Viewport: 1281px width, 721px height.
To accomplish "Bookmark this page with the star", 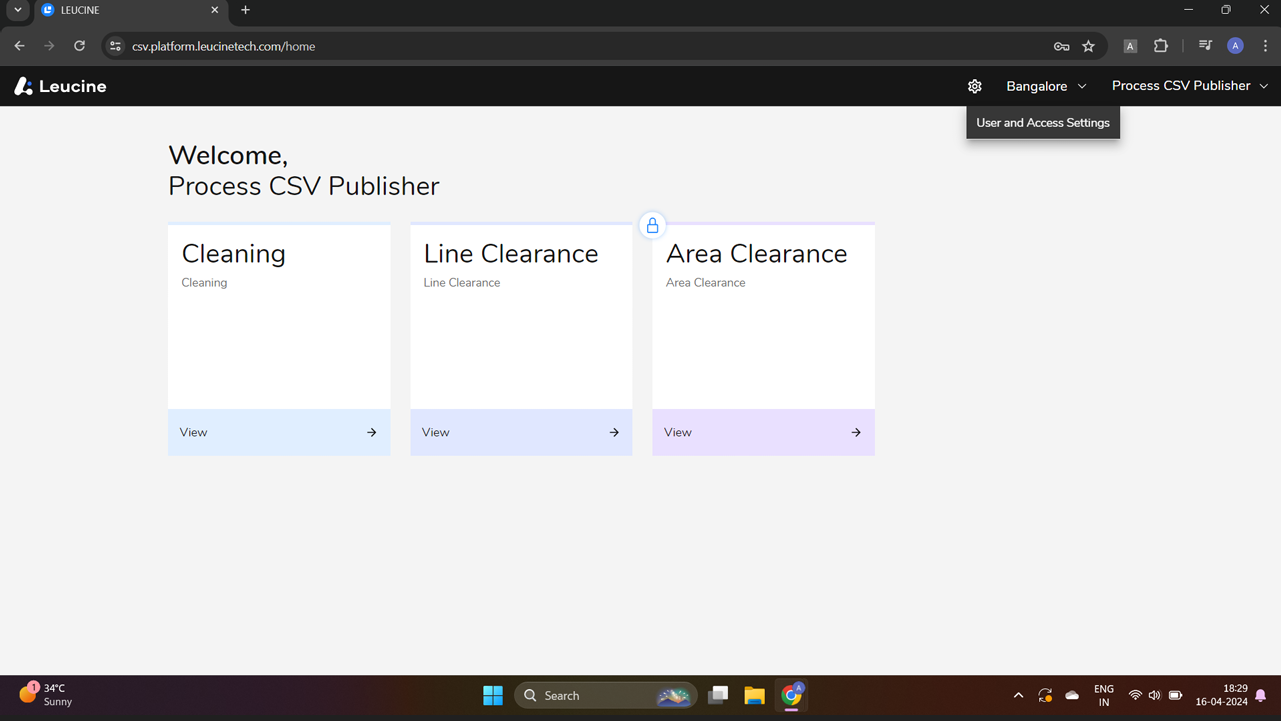I will pos(1089,46).
